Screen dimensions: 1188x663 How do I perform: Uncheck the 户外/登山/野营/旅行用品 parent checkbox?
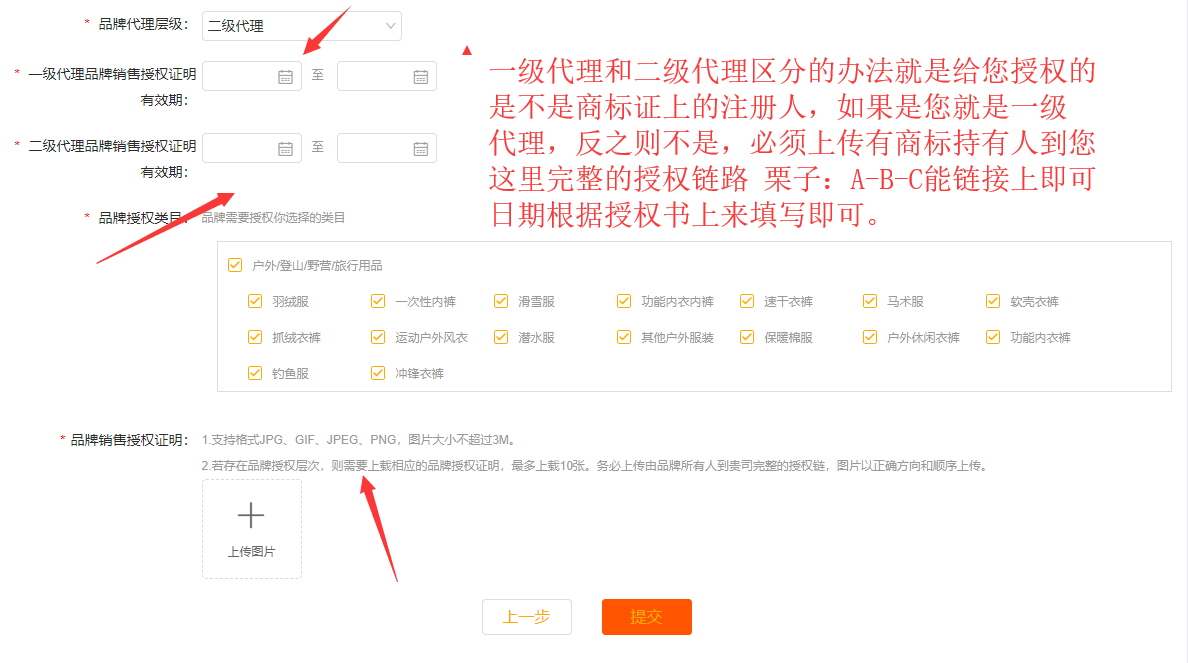point(235,265)
